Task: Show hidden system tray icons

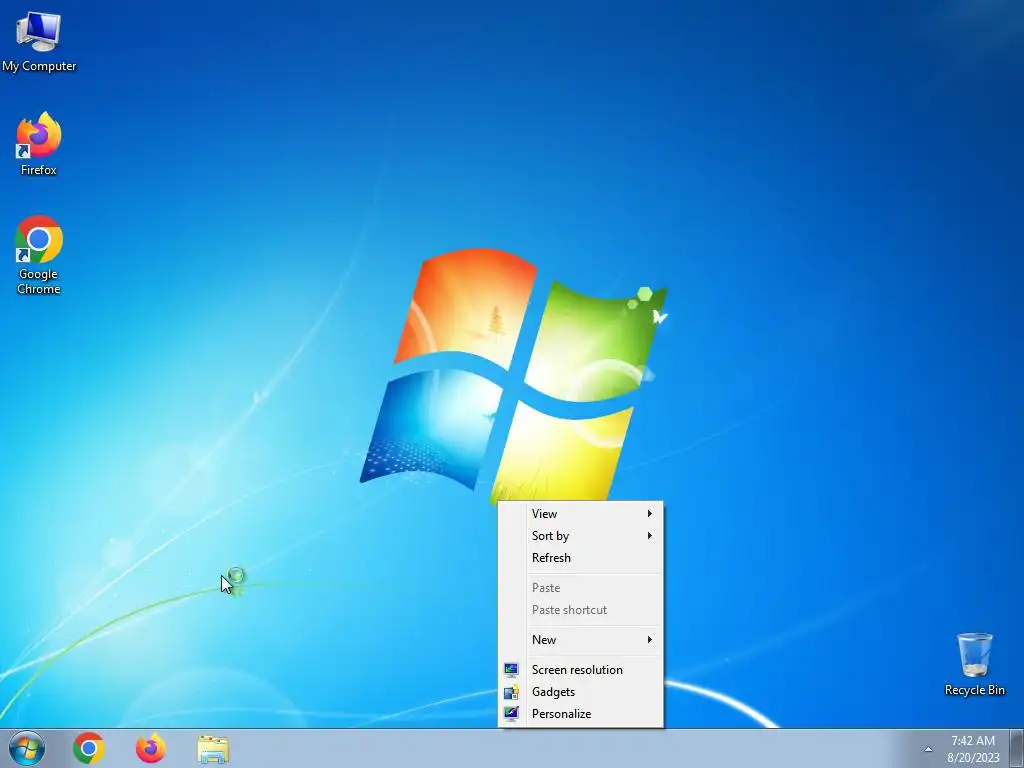Action: [x=928, y=749]
